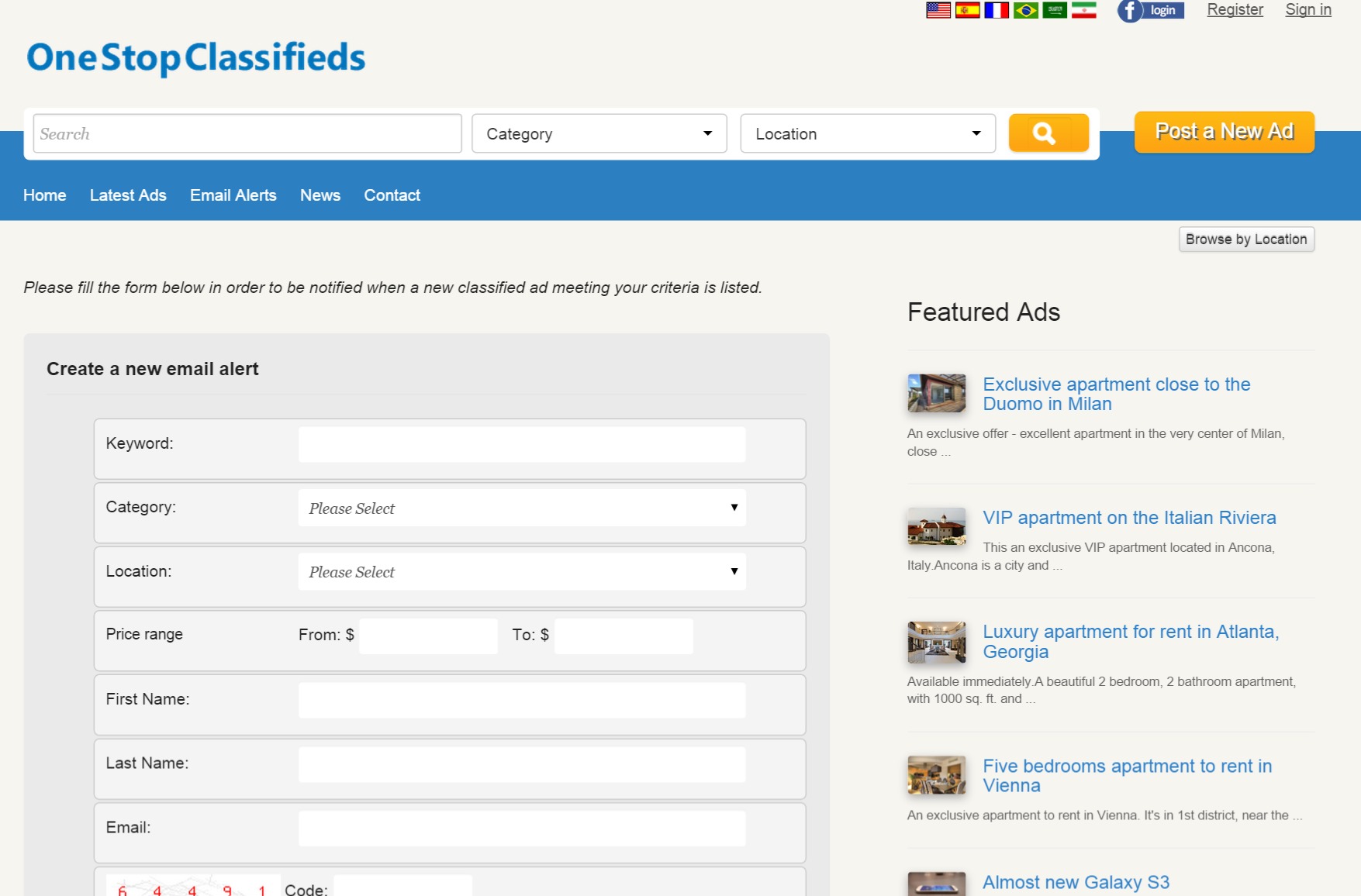Select the US flag to switch language
Viewport: 1361px width, 896px height.
click(938, 10)
